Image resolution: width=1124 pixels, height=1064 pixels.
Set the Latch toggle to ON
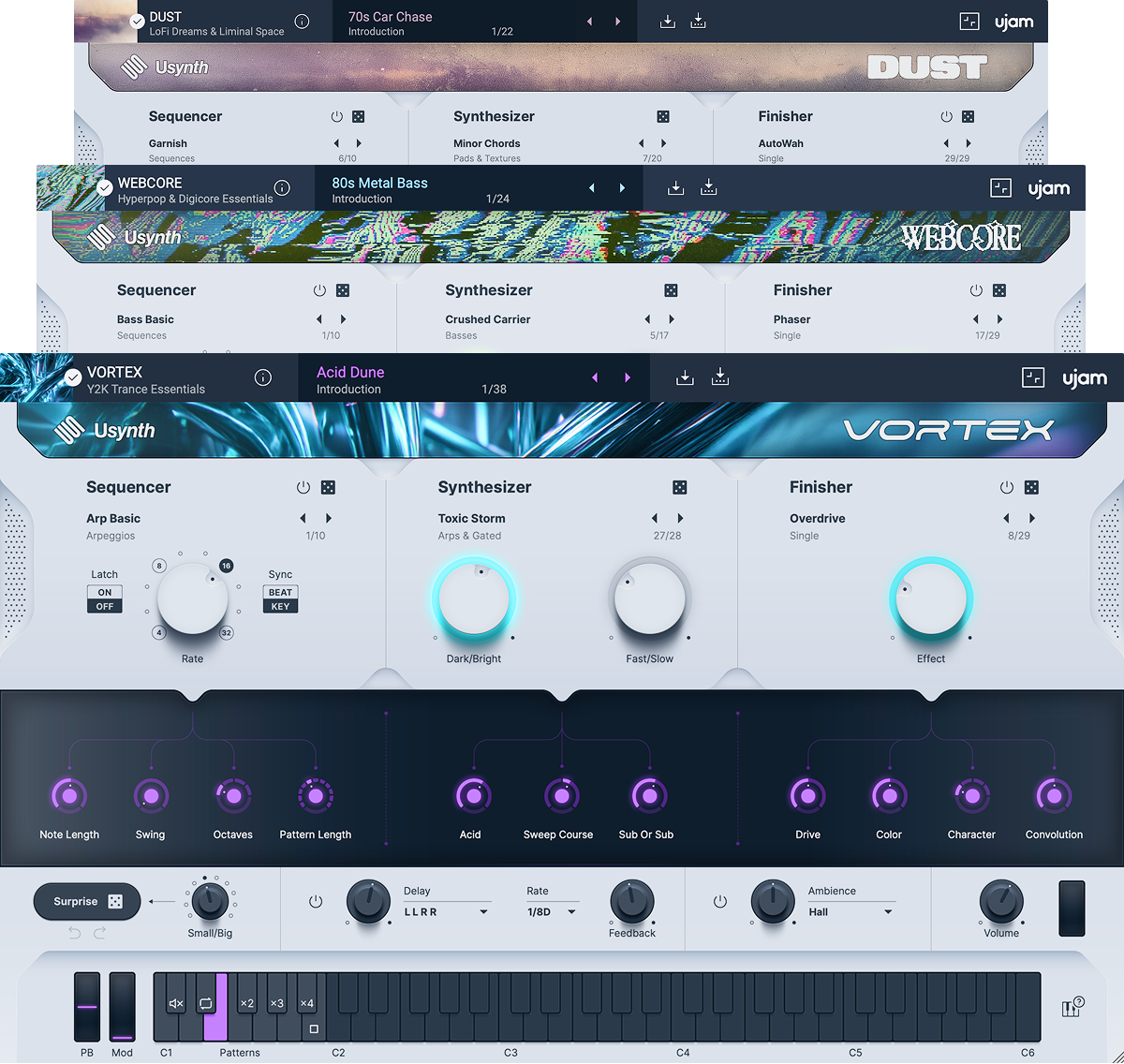(x=104, y=592)
